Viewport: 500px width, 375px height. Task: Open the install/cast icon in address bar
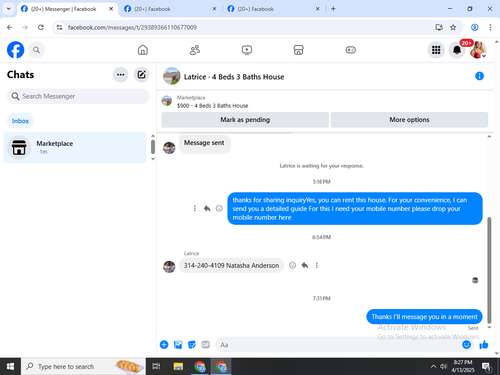click(x=439, y=27)
